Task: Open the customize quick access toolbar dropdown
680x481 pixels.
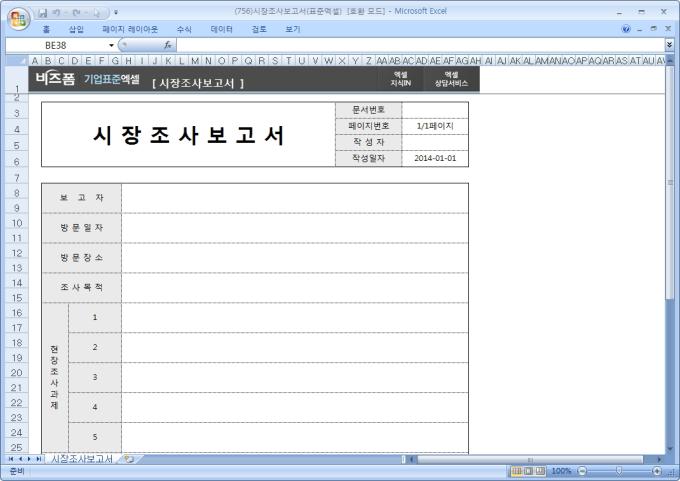Action: coord(116,13)
